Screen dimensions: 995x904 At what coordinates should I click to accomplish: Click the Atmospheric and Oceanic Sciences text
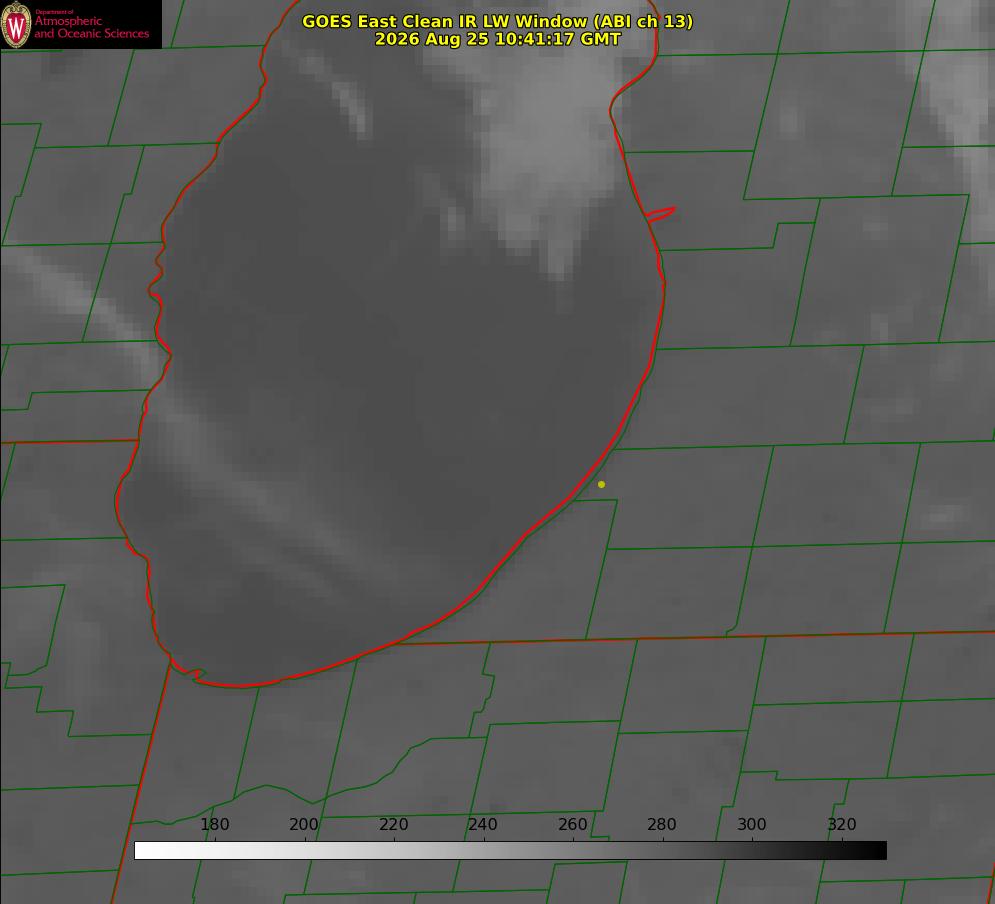coord(91,27)
